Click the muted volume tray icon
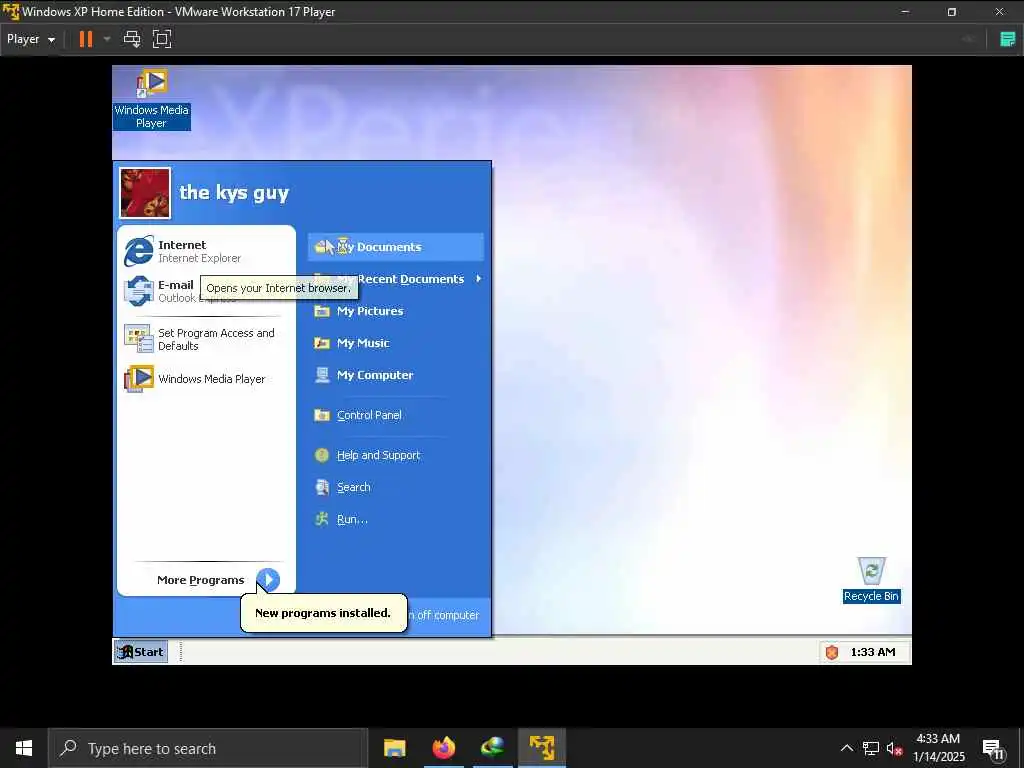This screenshot has width=1024, height=768. tap(895, 748)
